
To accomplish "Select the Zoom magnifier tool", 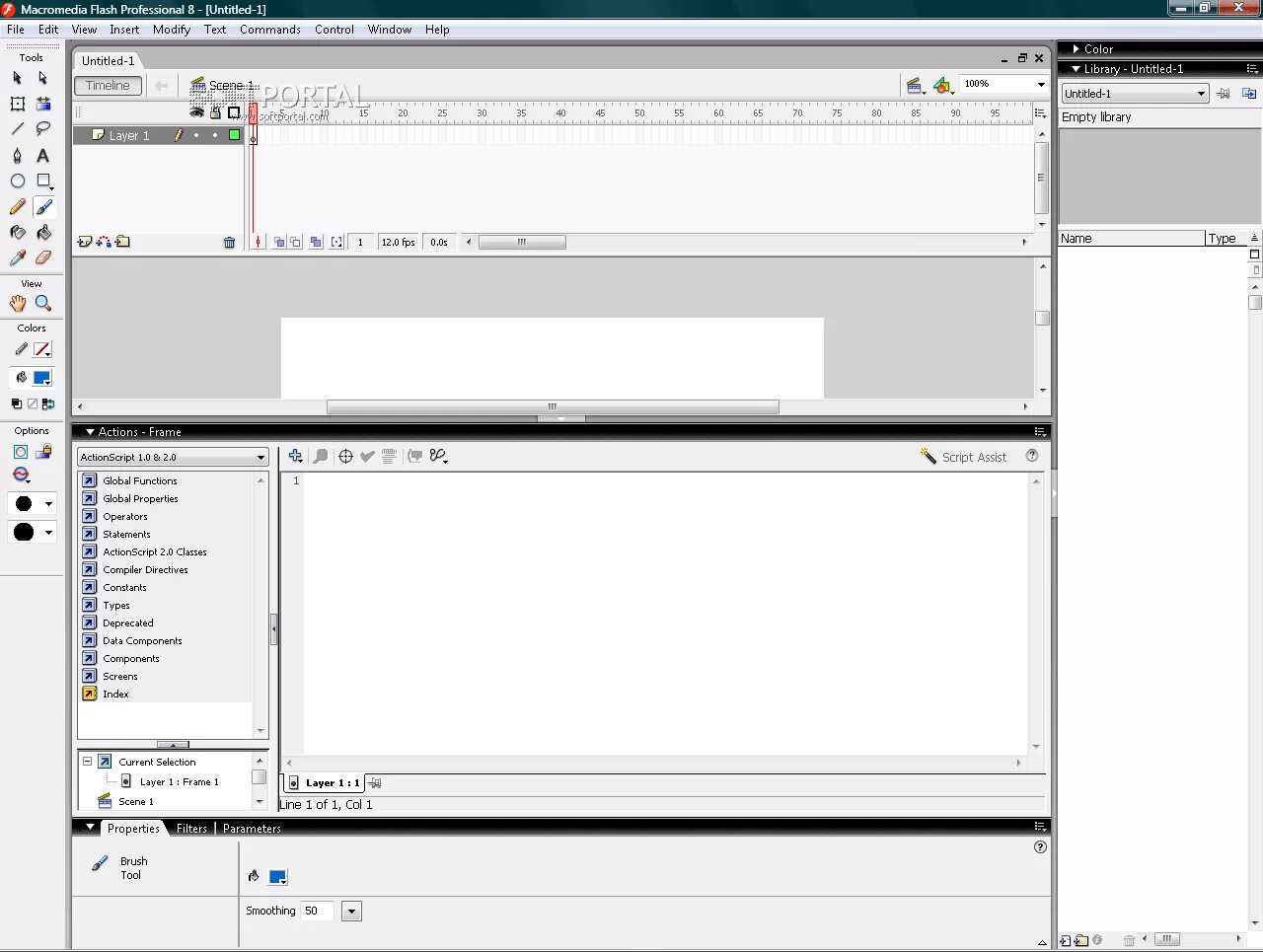I will [42, 304].
